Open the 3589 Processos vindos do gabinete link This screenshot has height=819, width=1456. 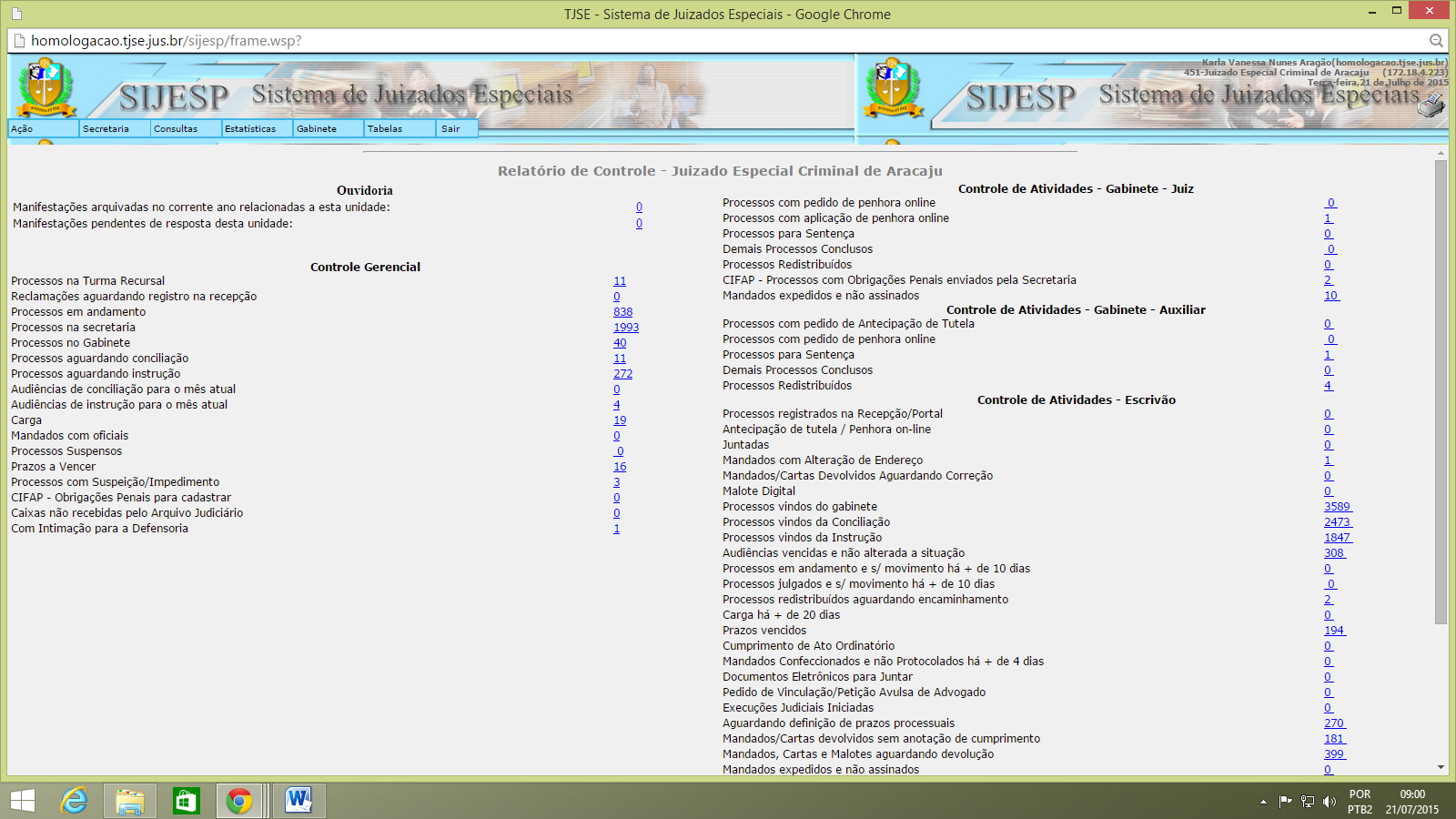tap(1337, 507)
